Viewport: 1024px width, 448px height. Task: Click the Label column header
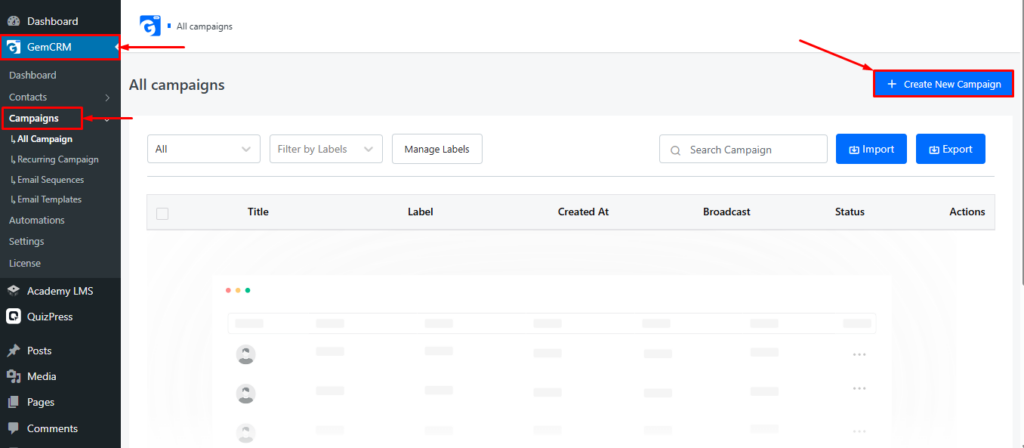(x=421, y=212)
